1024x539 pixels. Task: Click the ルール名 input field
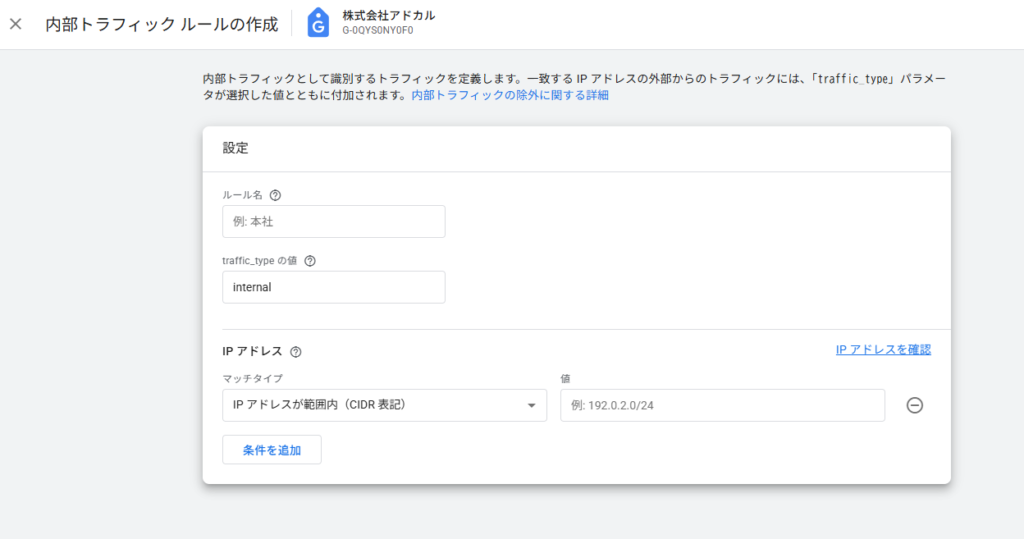pyautogui.click(x=333, y=222)
